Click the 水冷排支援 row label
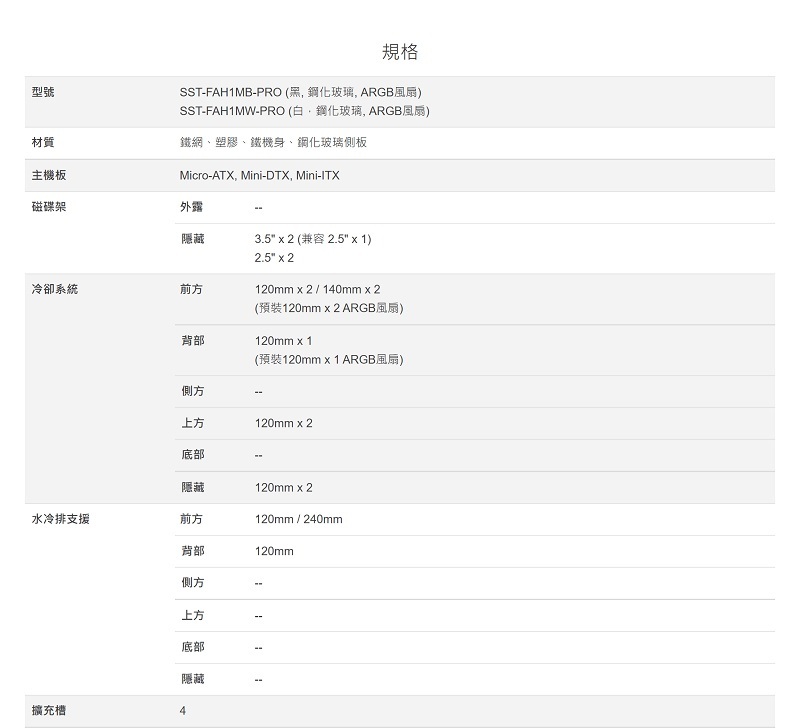 click(60, 519)
